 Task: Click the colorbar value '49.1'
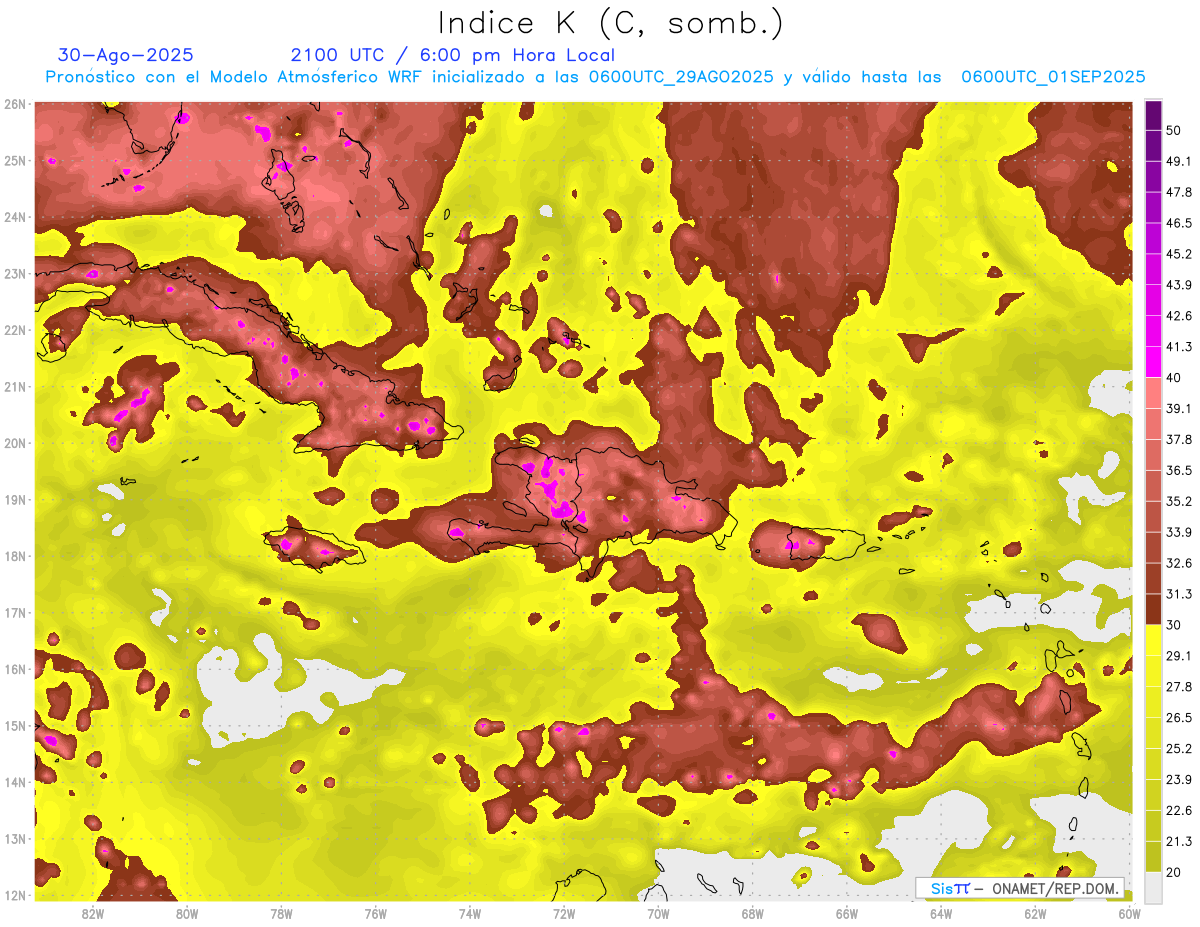click(1179, 162)
